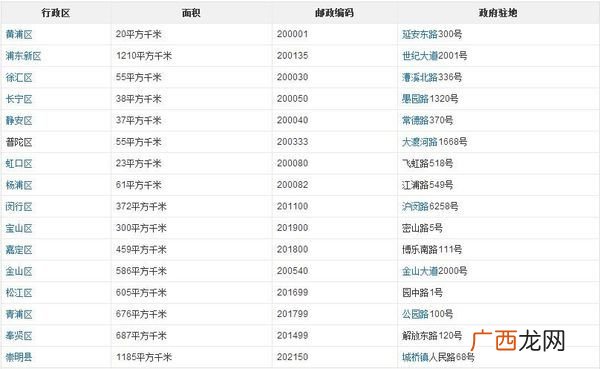The width and height of the screenshot is (600, 369).
Task: Click the 行政区 column header
Action: coord(56,13)
